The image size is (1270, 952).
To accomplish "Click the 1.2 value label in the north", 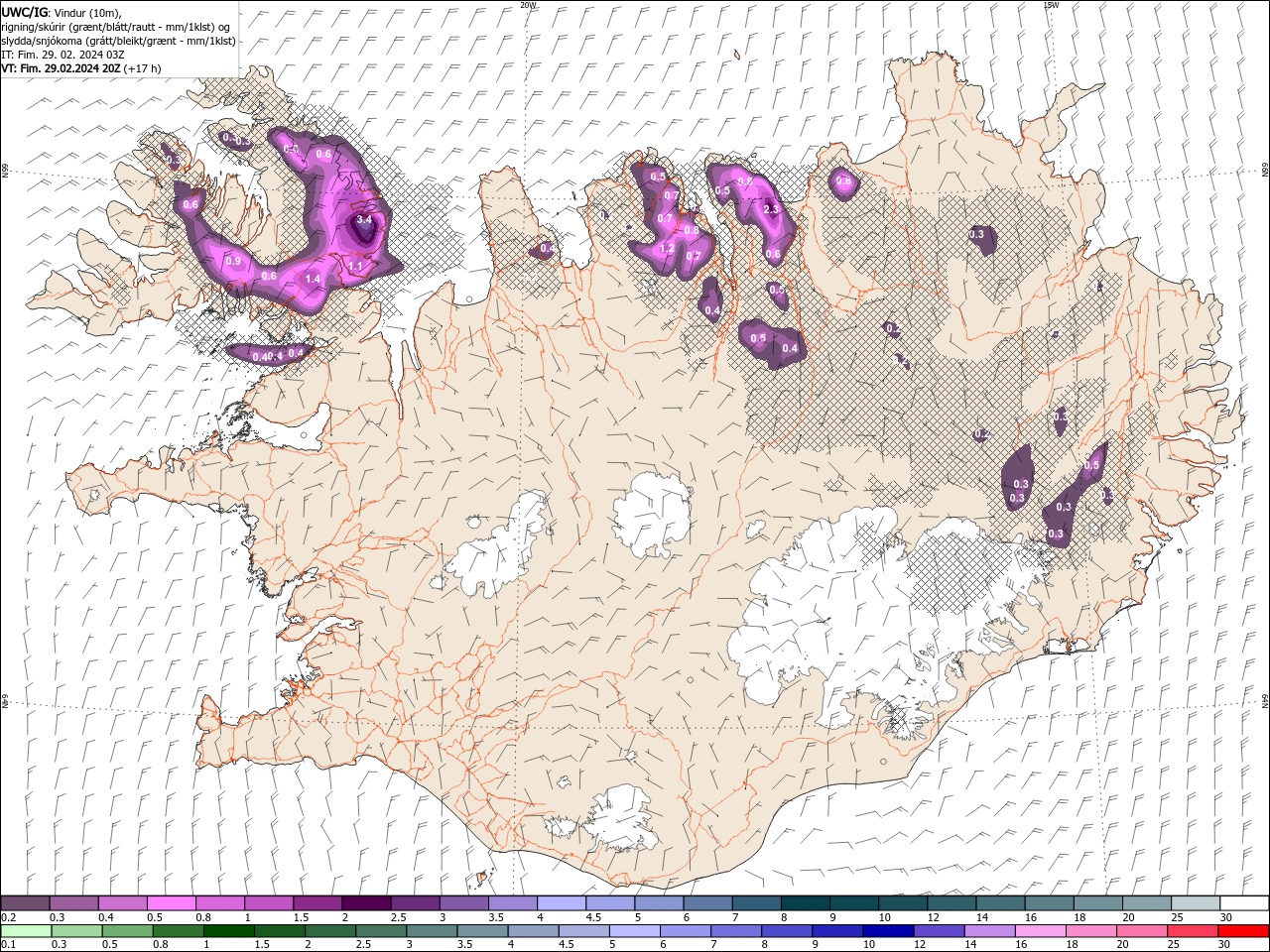I will coord(667,249).
